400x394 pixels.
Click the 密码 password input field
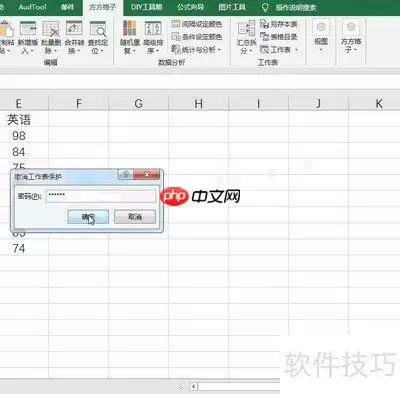[x=101, y=196]
